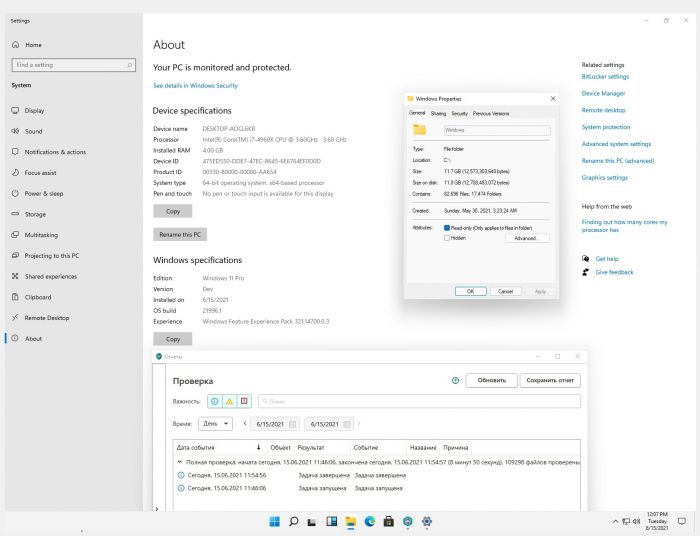Open Remote Desktop icon in sidebar

tap(15, 317)
